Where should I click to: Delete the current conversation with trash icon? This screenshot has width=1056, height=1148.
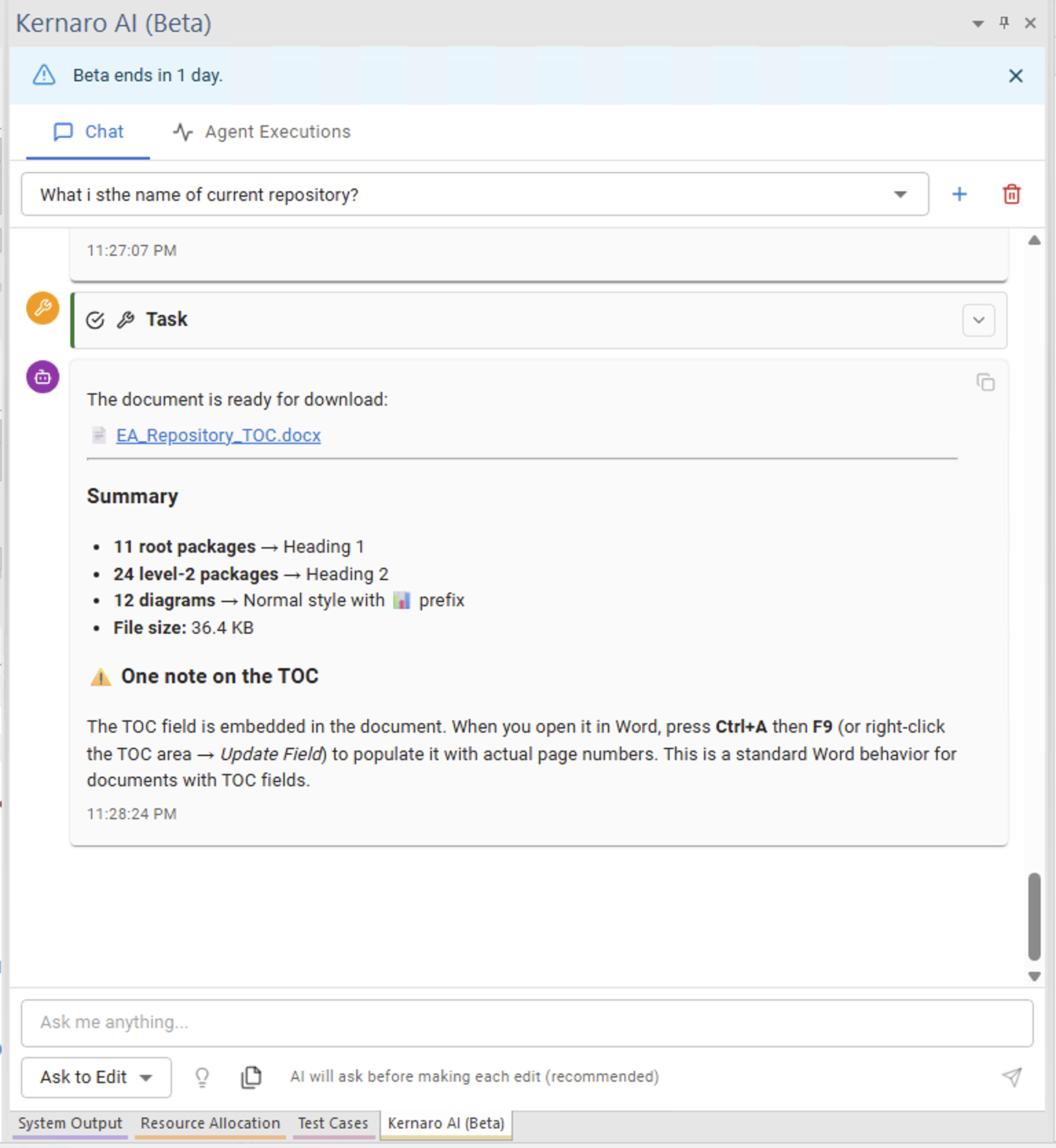pos(1011,195)
